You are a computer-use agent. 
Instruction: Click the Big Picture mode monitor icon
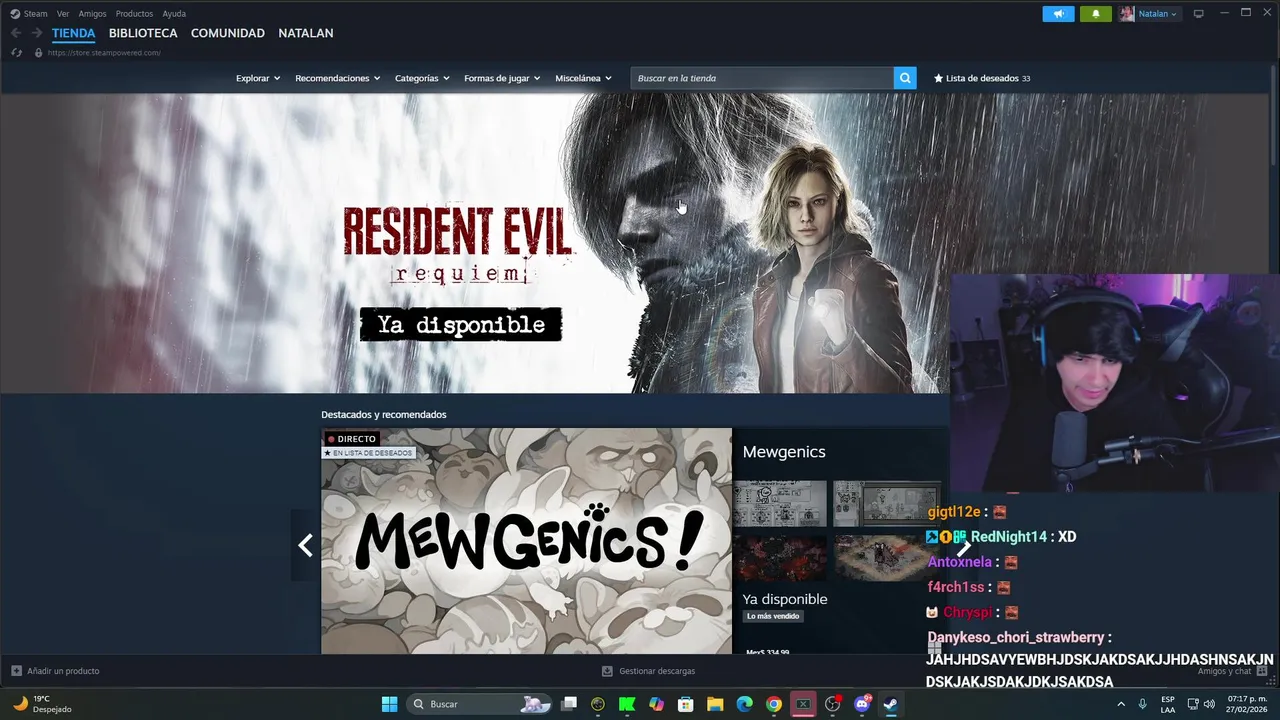click(1198, 14)
